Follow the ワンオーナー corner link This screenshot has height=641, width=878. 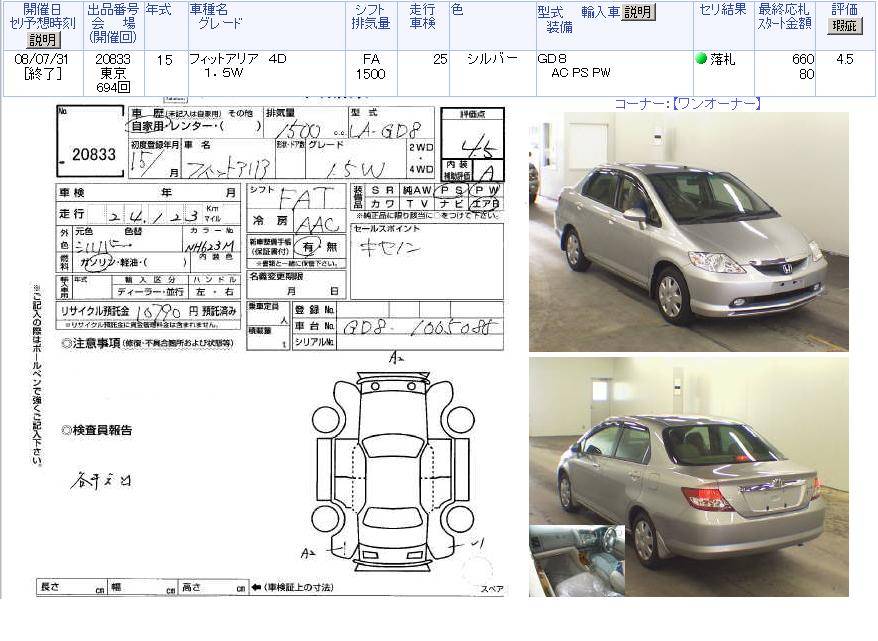(717, 104)
